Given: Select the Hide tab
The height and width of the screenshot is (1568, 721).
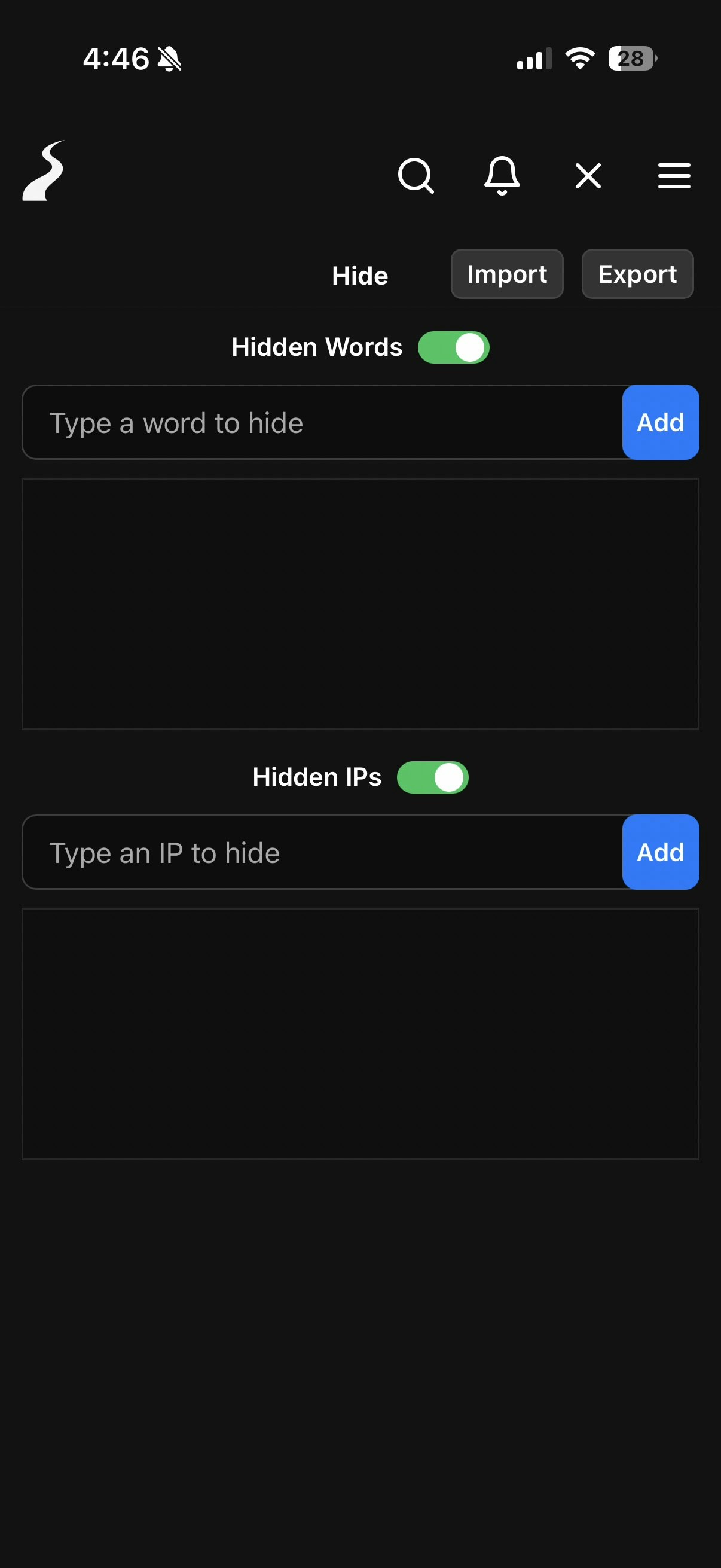Looking at the screenshot, I should [359, 275].
